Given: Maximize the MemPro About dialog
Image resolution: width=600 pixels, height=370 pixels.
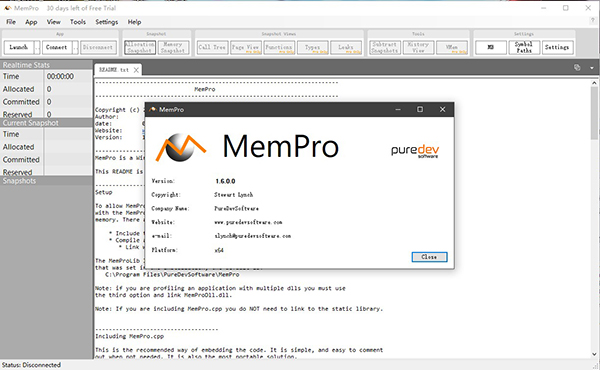Looking at the screenshot, I should click(420, 109).
